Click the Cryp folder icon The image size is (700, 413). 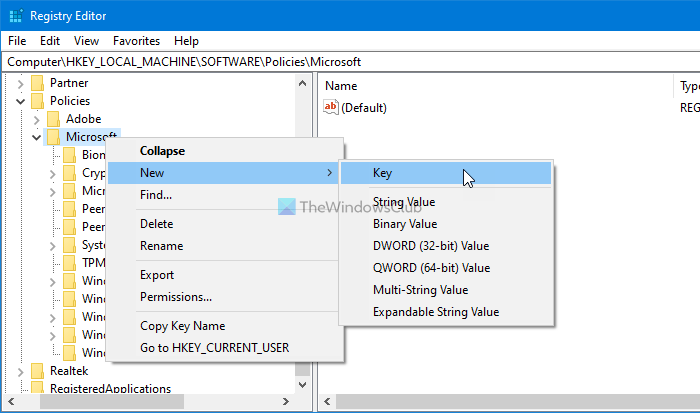70,173
